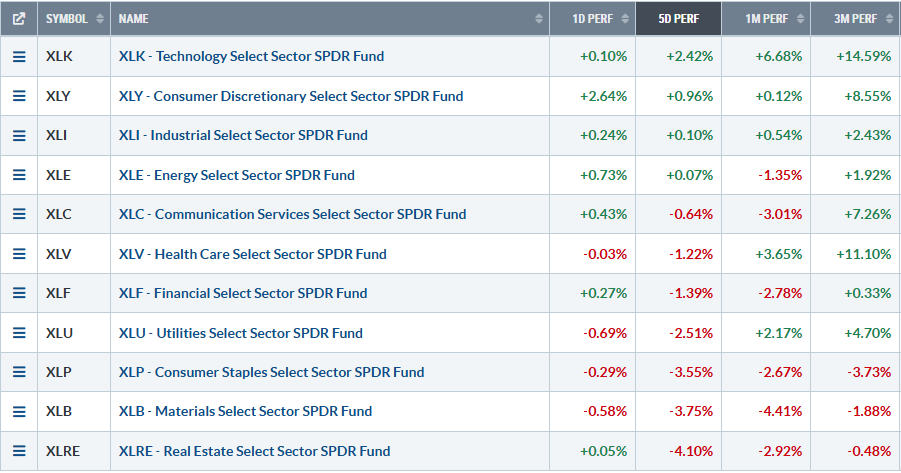This screenshot has height=473, width=901.
Task: Open the hamburger menu for XLF row
Action: pos(18,293)
